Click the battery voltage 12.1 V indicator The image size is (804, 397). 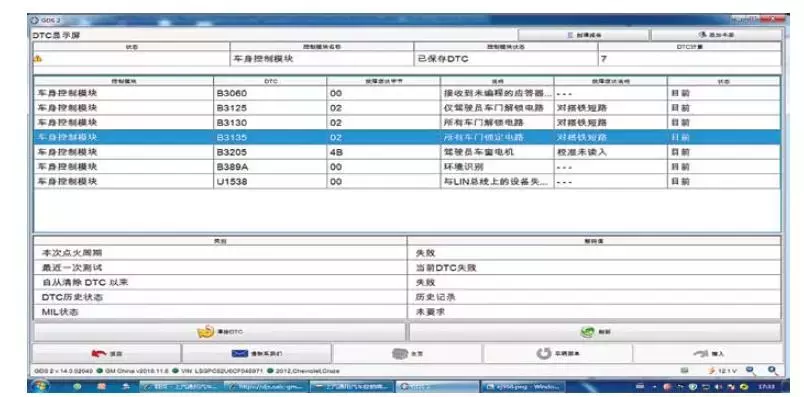(x=722, y=370)
